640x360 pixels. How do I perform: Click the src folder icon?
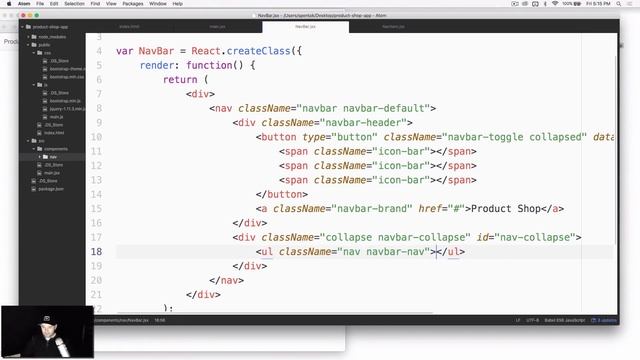[x=34, y=141]
